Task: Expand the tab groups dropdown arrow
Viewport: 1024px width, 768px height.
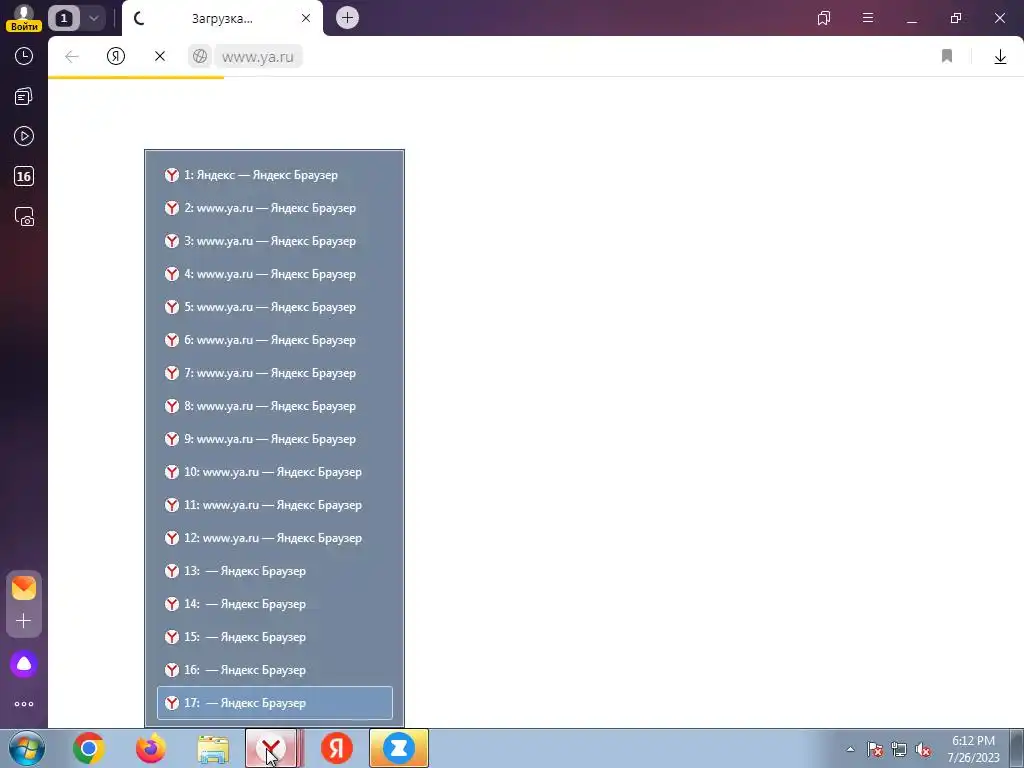Action: pyautogui.click(x=93, y=18)
